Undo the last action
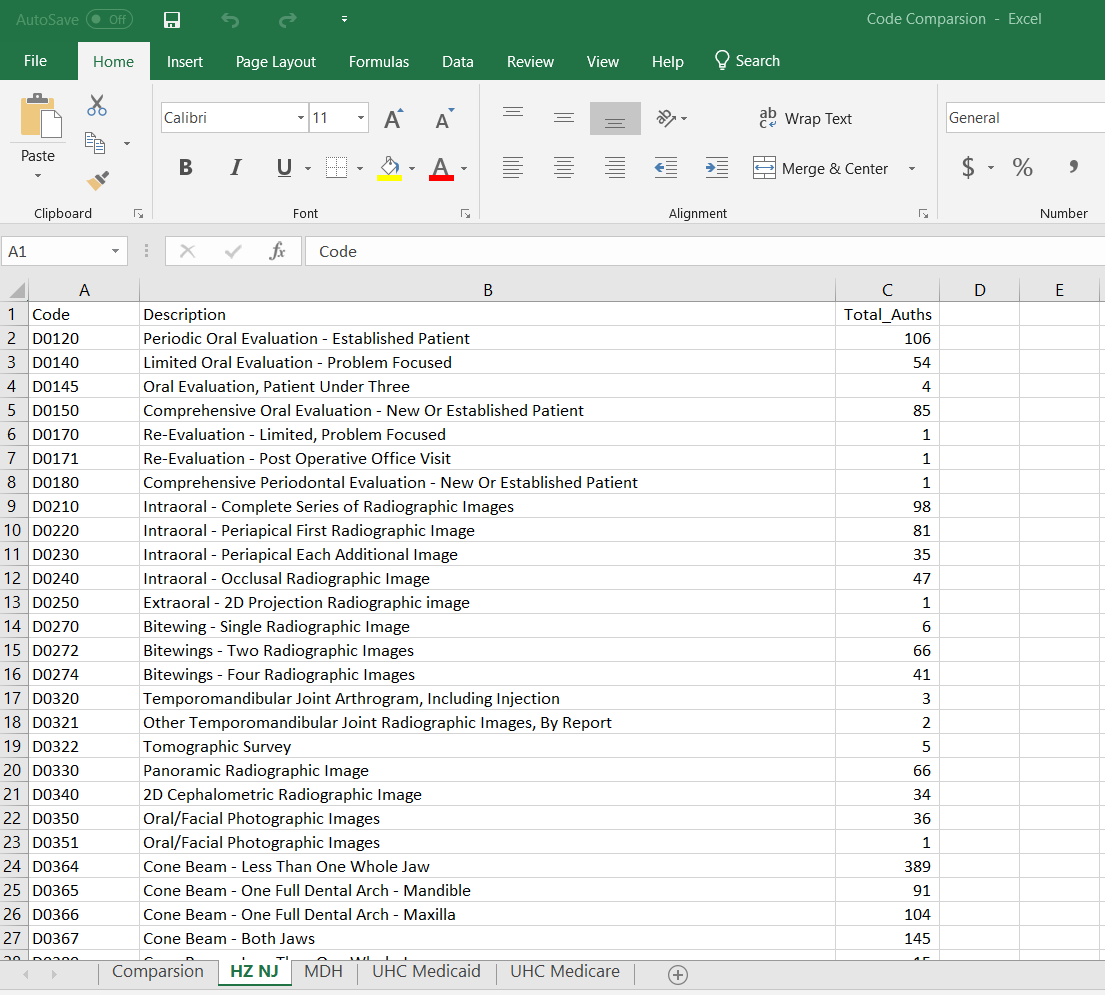Screen dimensions: 1105x995 [229, 19]
